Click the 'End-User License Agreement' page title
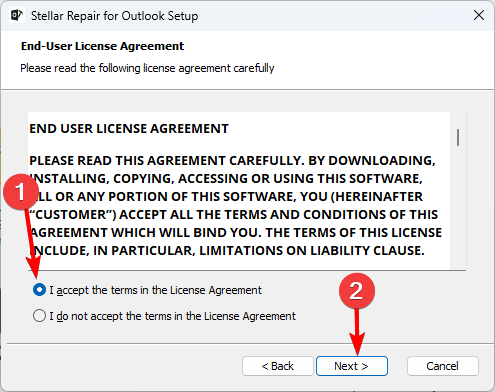This screenshot has width=495, height=392. (x=102, y=46)
